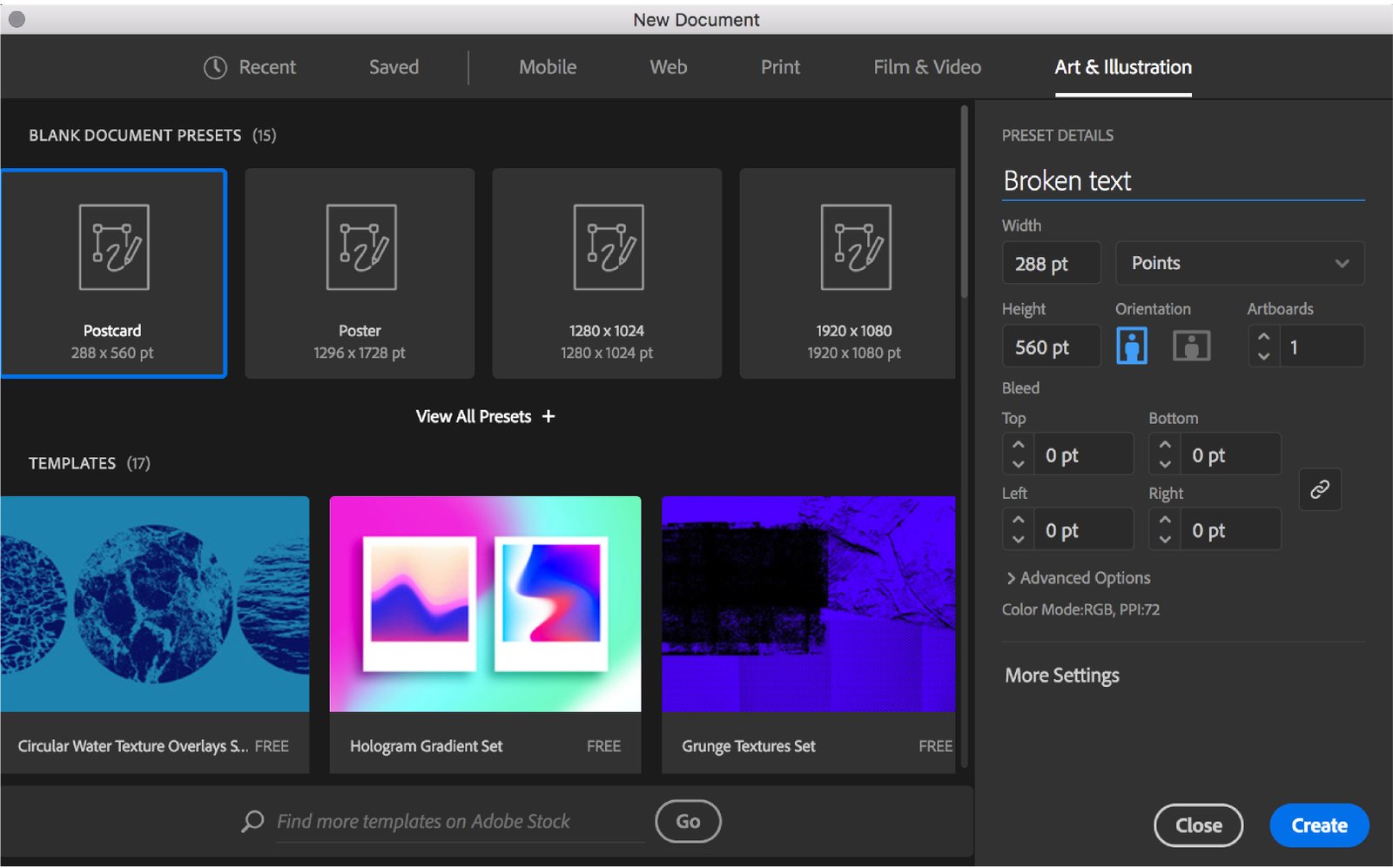This screenshot has width=1393, height=868.
Task: Choose the Poster preset icon
Action: click(361, 247)
